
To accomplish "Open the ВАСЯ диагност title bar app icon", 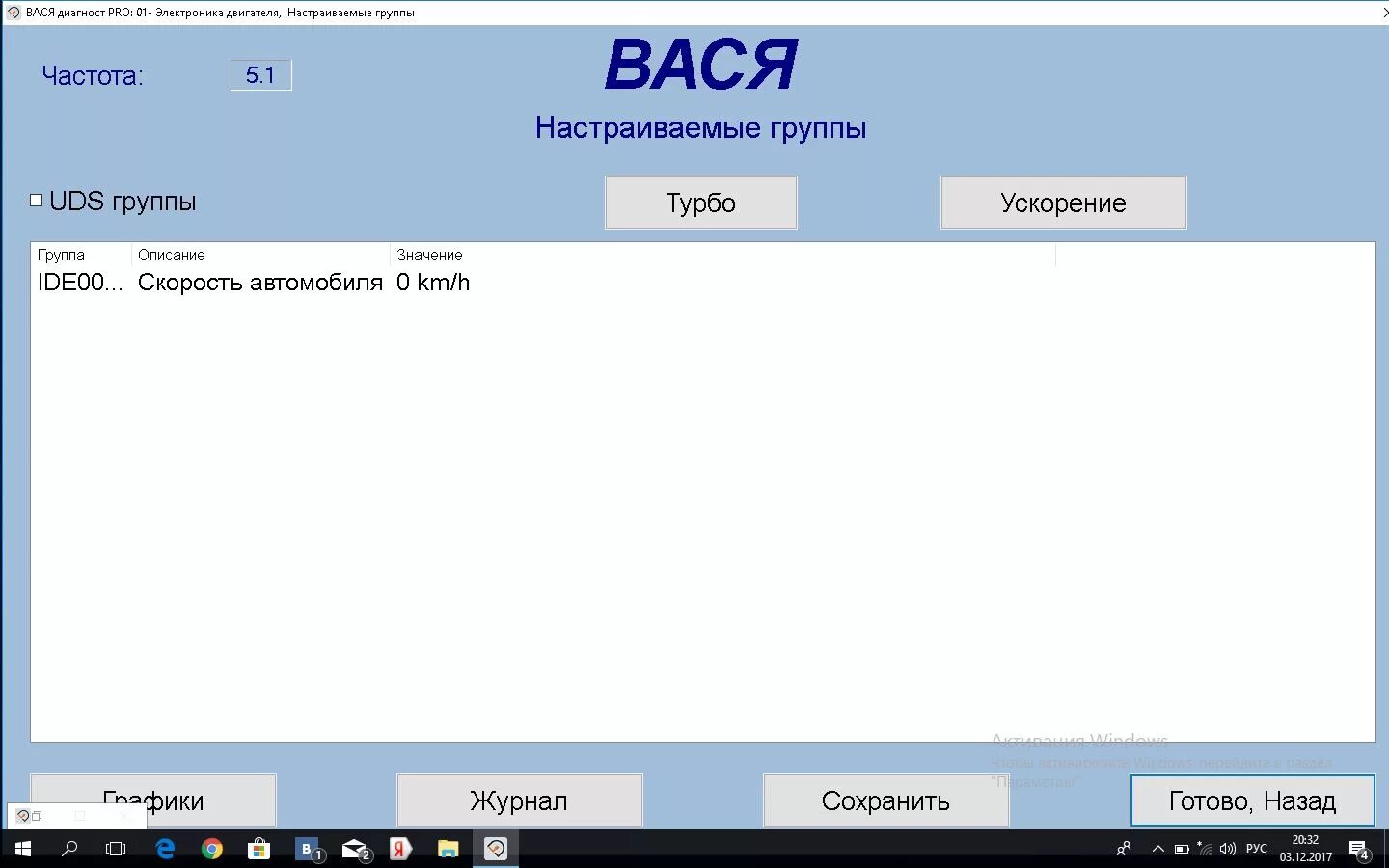I will click(11, 13).
